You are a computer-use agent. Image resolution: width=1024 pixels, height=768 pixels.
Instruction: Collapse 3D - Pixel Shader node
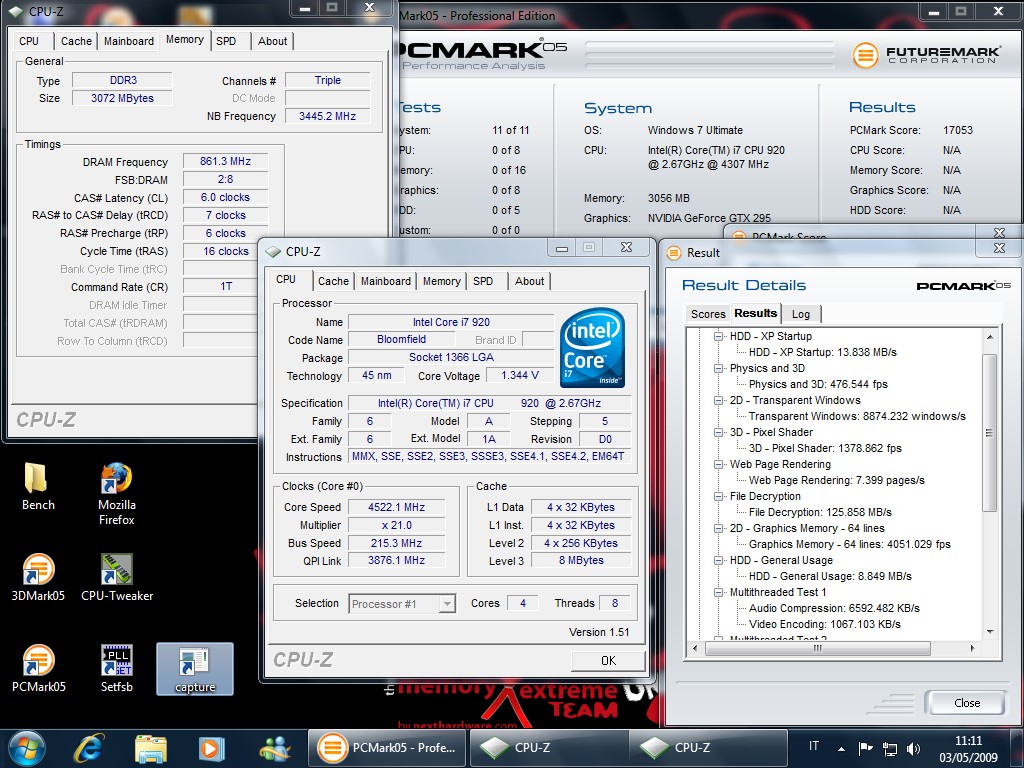(719, 432)
